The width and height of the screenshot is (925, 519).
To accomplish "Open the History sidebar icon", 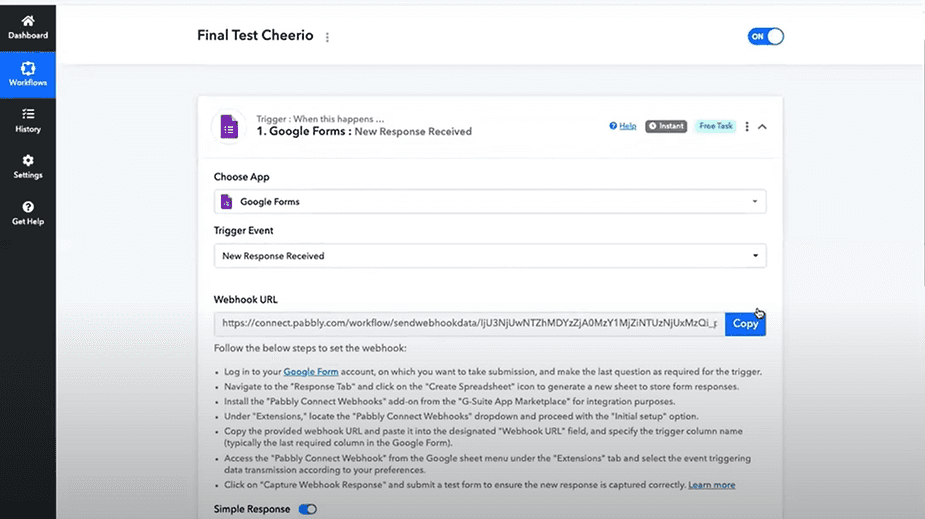I will pos(27,115).
